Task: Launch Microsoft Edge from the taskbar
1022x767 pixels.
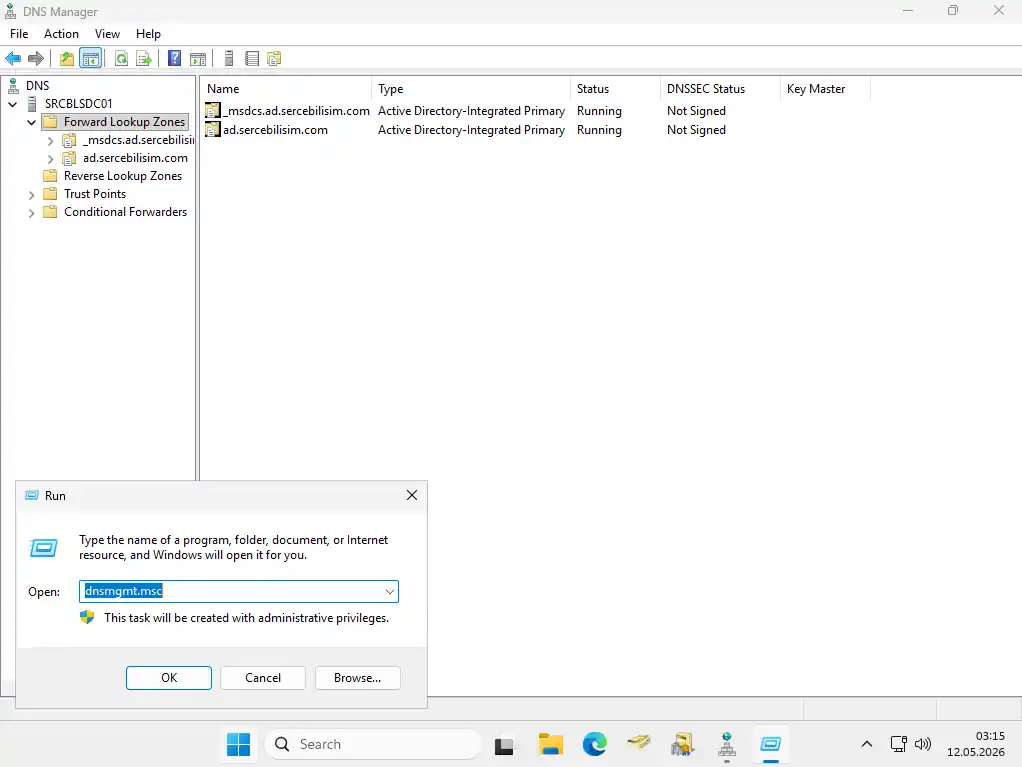Action: tap(594, 744)
